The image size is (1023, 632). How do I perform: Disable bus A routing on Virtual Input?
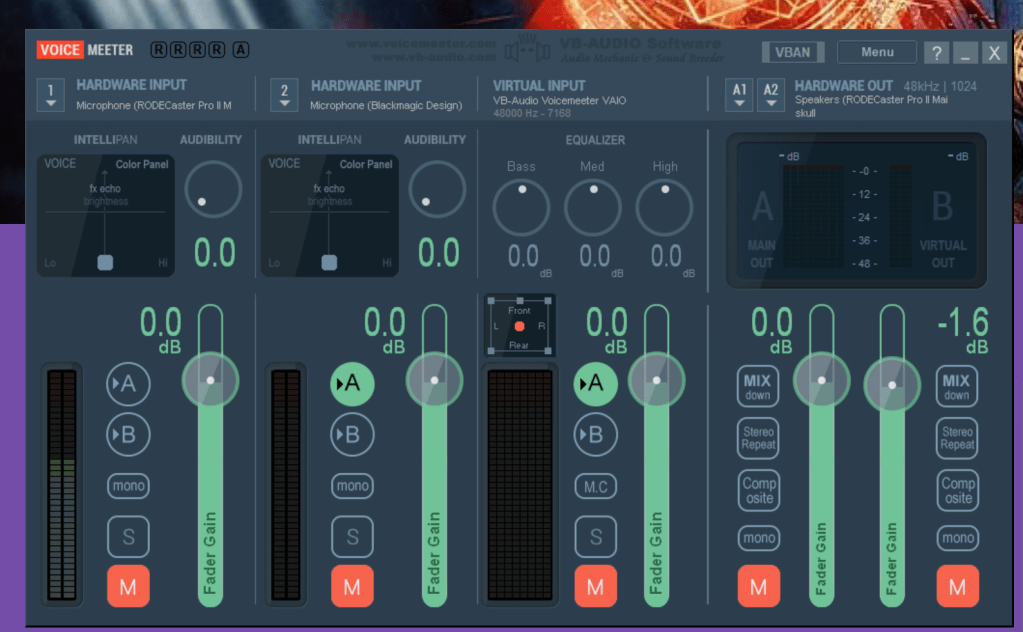pyautogui.click(x=596, y=384)
